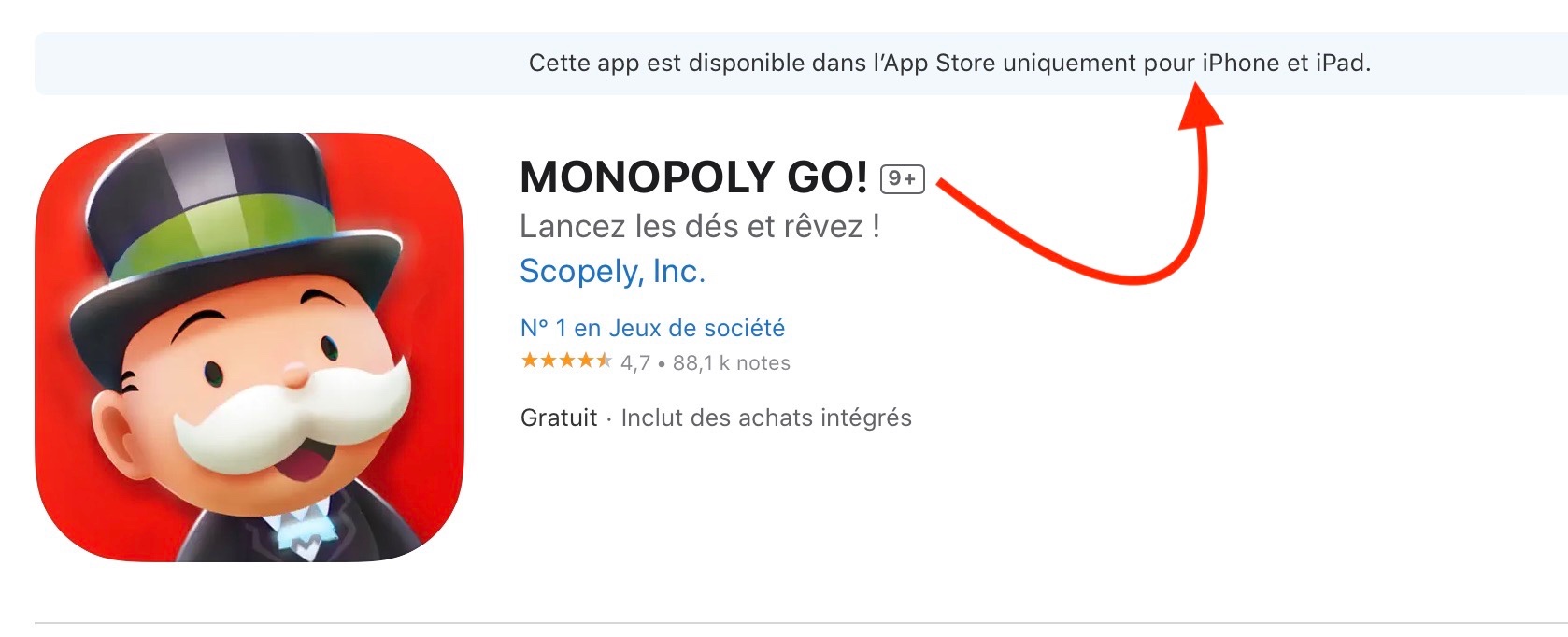1568x637 pixels.
Task: Open the N° 1 en Jeux de société ranking
Action: 652,328
